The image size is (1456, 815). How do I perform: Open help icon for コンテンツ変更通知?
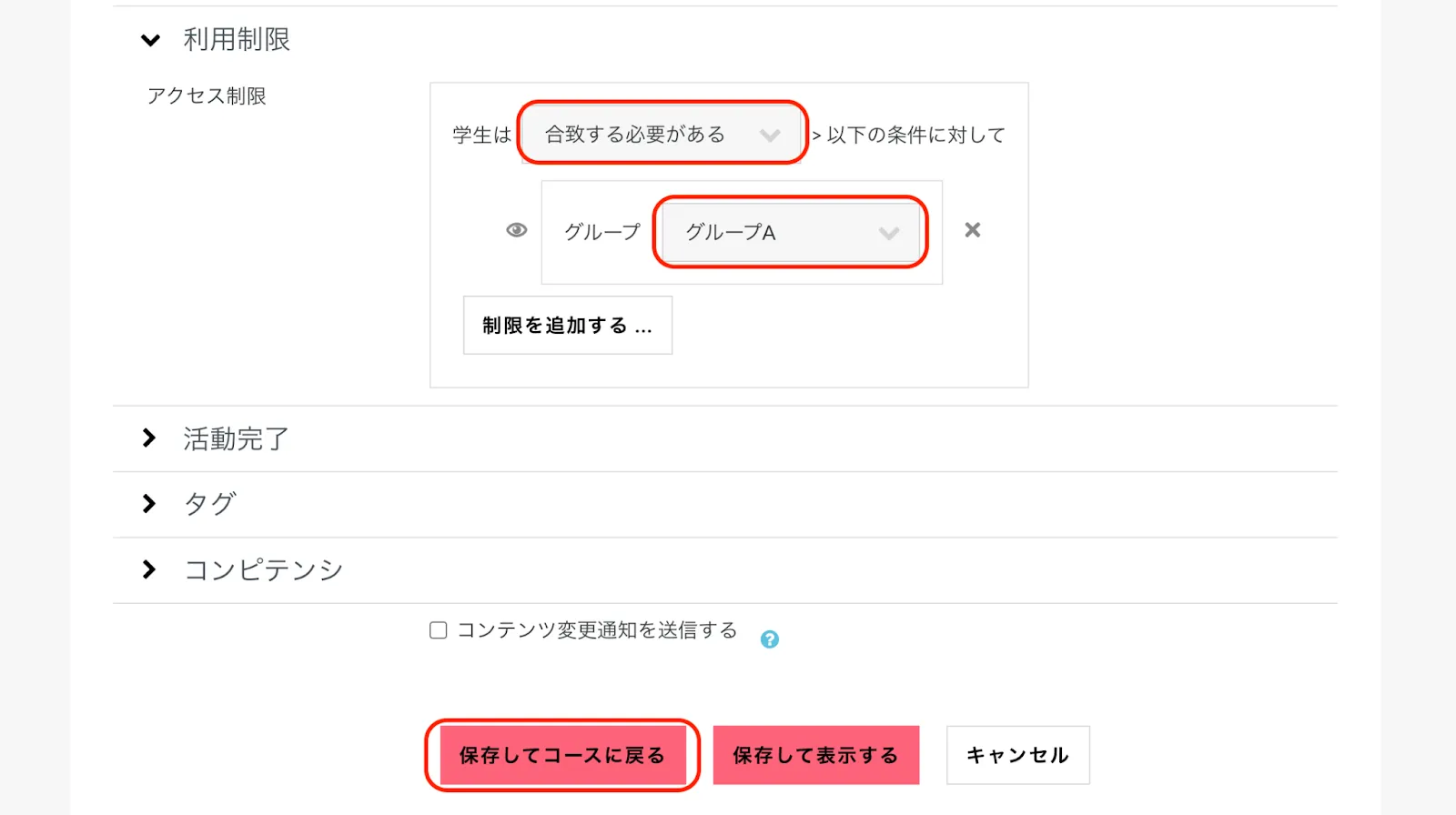(770, 639)
